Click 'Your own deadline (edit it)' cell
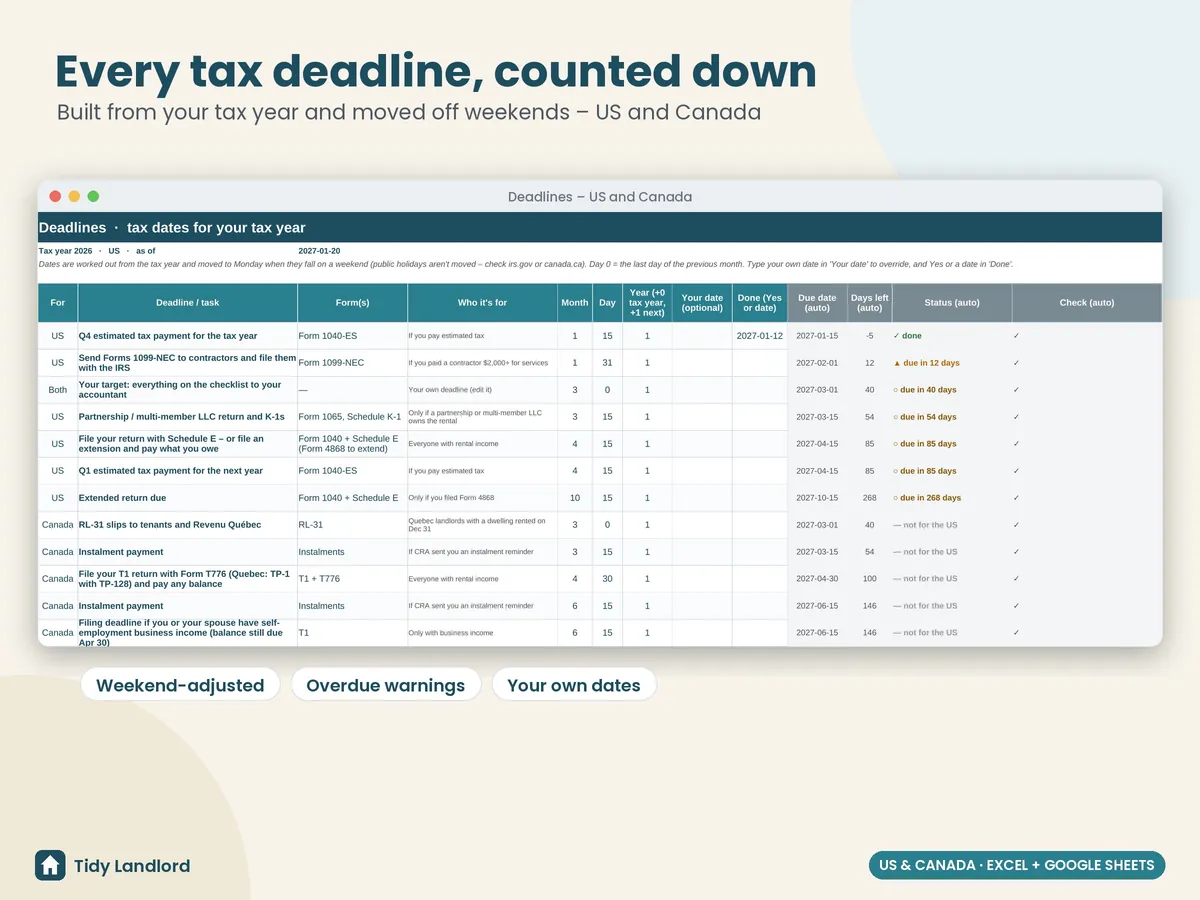This screenshot has width=1200, height=900. [483, 390]
